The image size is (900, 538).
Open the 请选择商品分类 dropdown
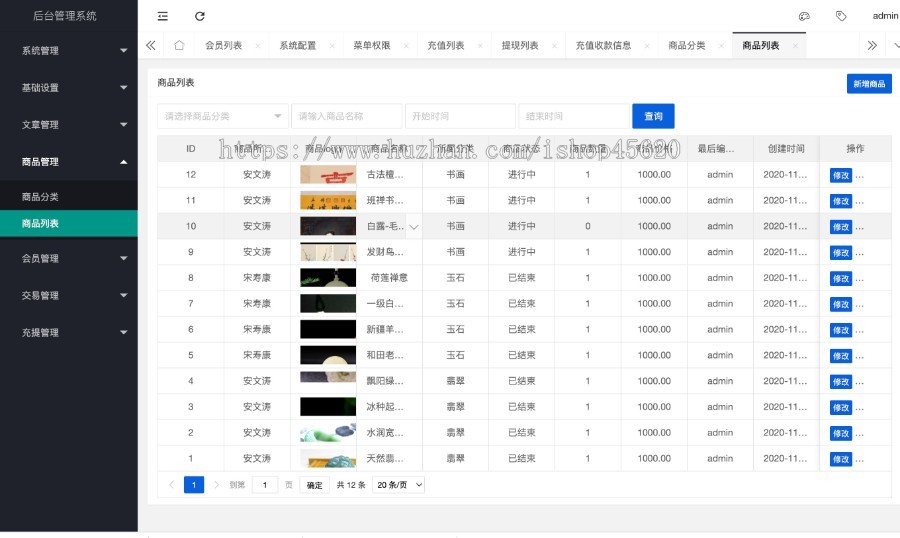(x=223, y=116)
